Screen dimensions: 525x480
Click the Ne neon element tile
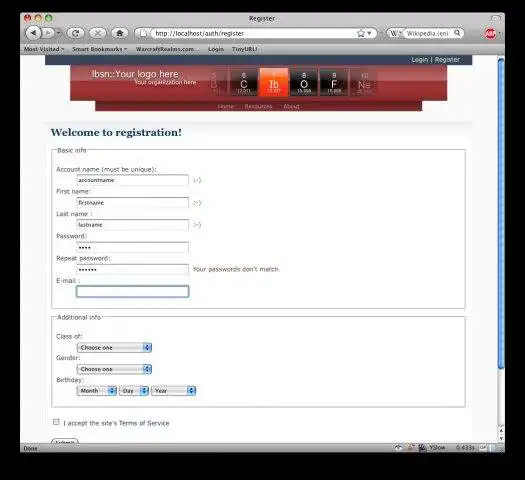(x=364, y=82)
